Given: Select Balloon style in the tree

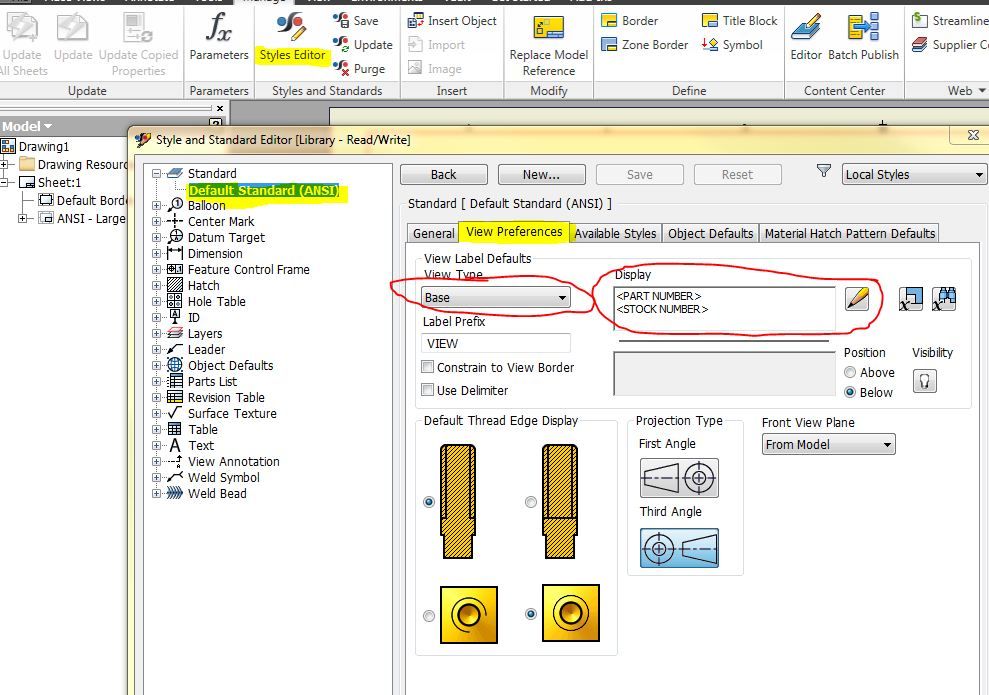Looking at the screenshot, I should [x=206, y=206].
